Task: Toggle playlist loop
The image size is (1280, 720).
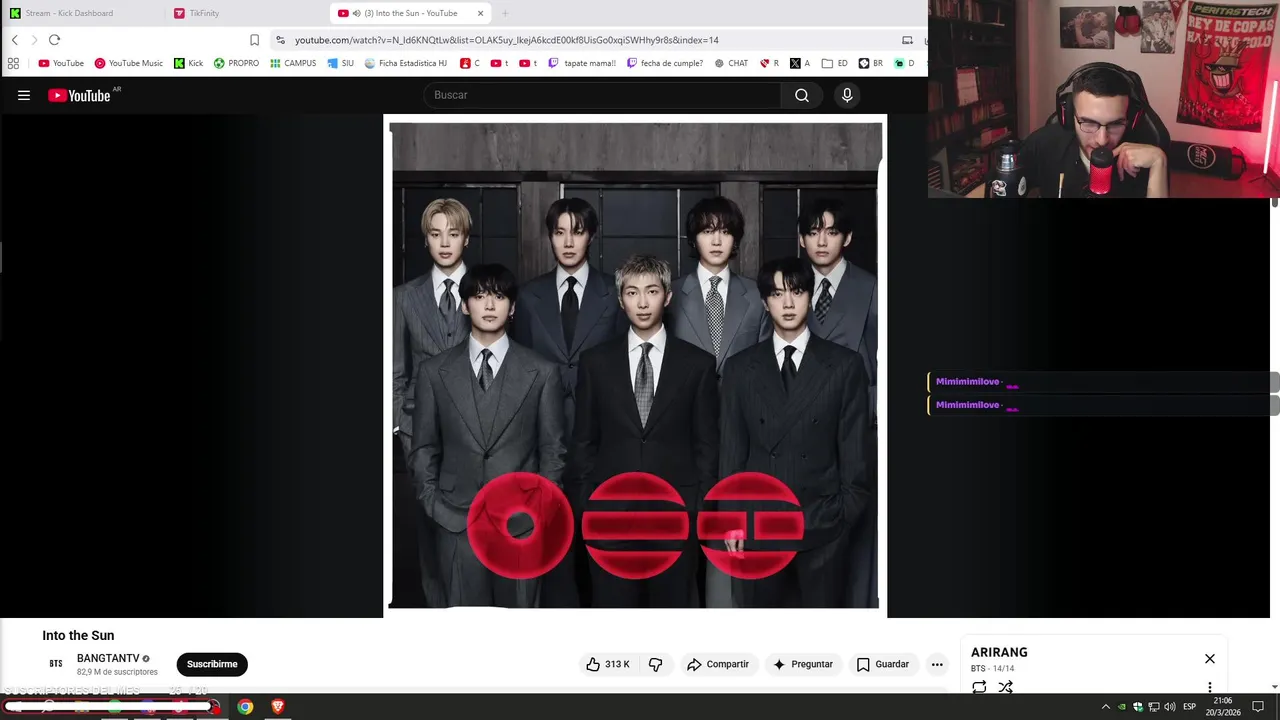Action: click(979, 687)
